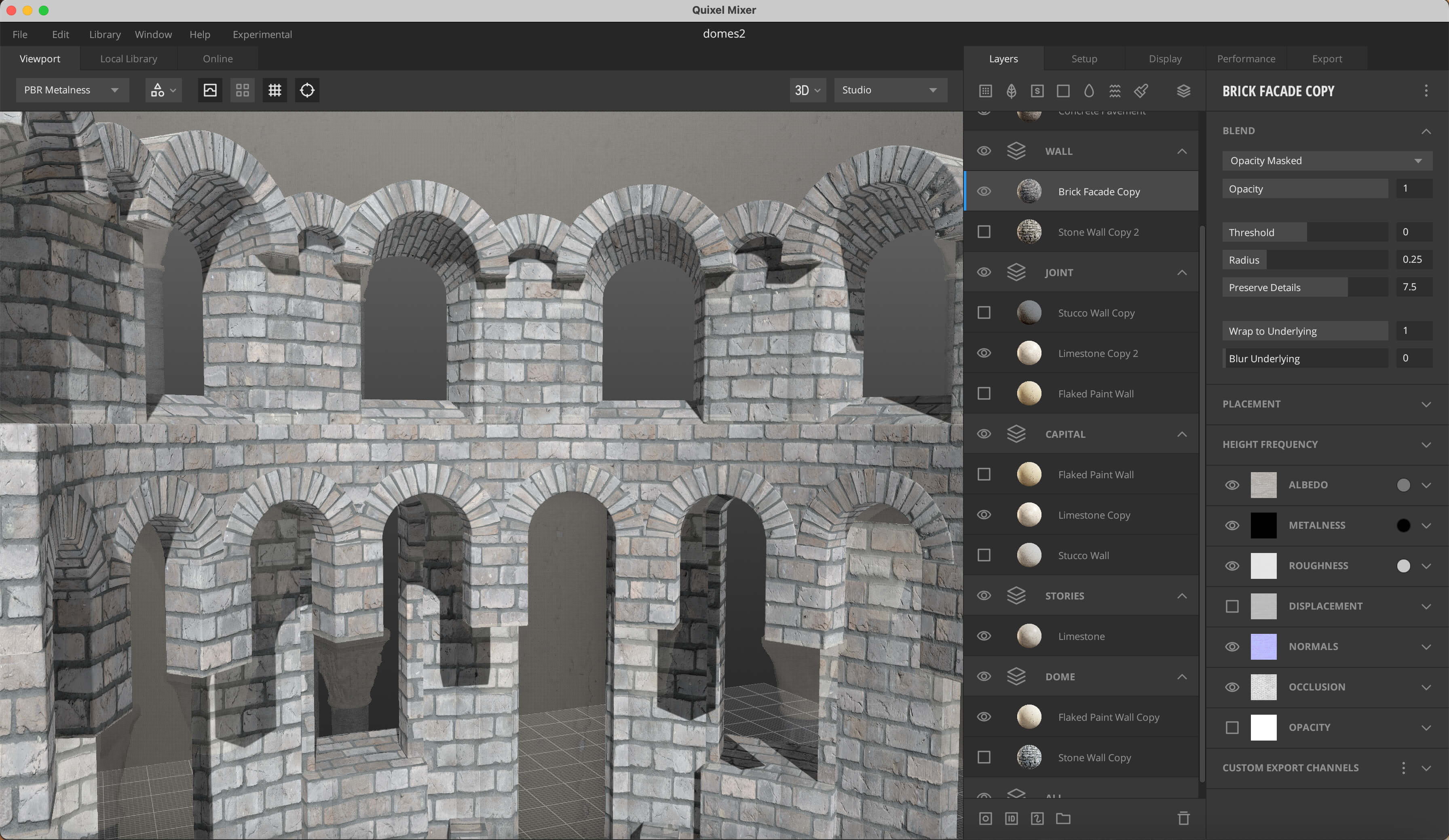Image resolution: width=1449 pixels, height=840 pixels.
Task: Enable checkbox for Flaked Paint Wall layer
Action: point(984,393)
